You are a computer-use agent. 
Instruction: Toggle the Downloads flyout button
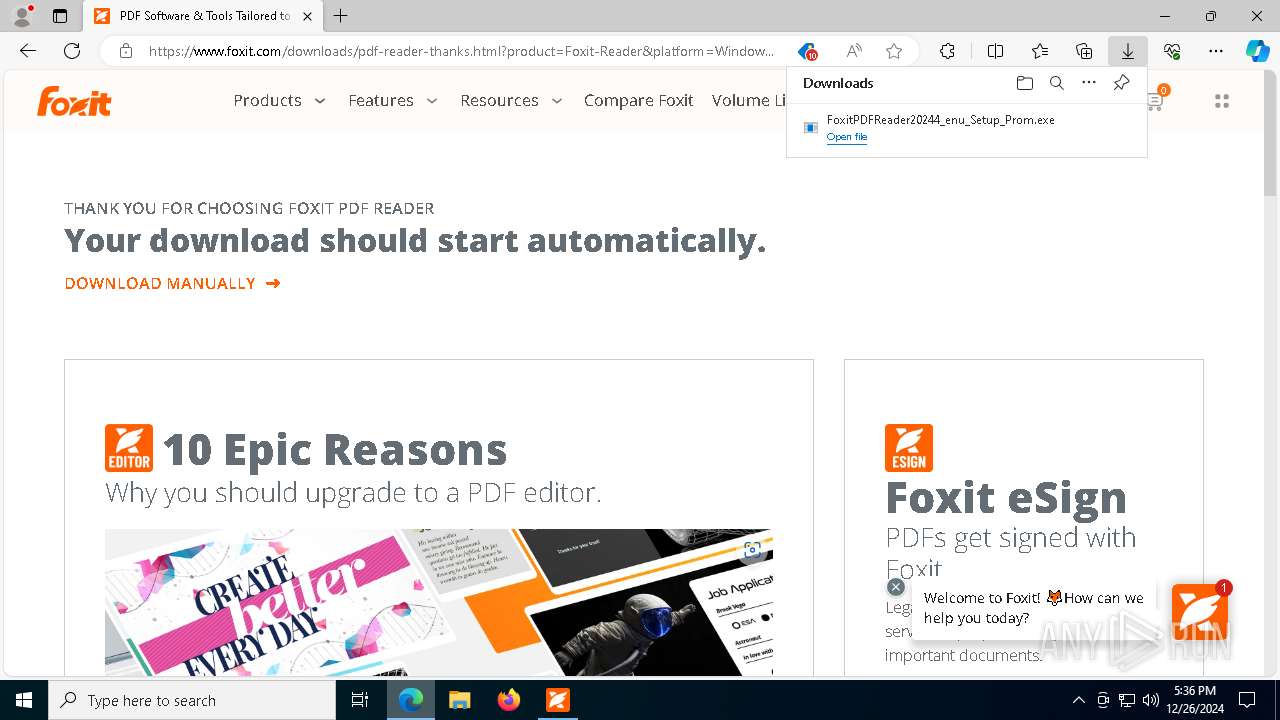(1128, 51)
